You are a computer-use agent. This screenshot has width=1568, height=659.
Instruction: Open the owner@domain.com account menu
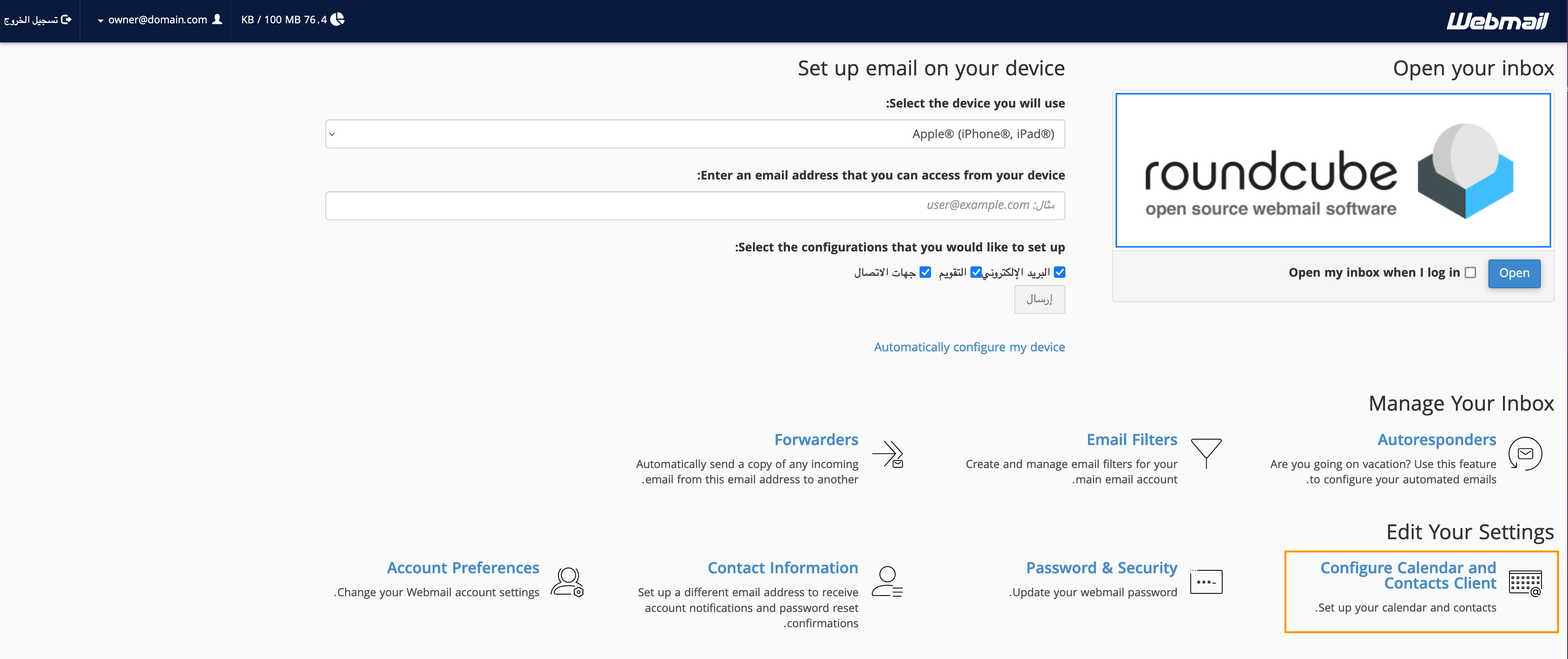[x=160, y=20]
